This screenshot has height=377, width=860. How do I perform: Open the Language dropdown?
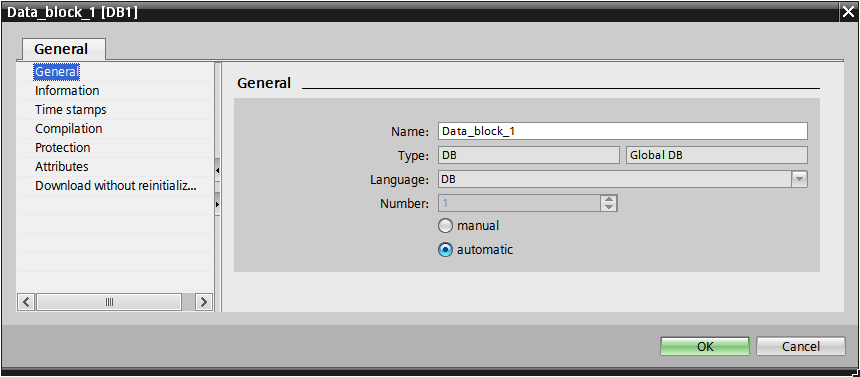799,179
